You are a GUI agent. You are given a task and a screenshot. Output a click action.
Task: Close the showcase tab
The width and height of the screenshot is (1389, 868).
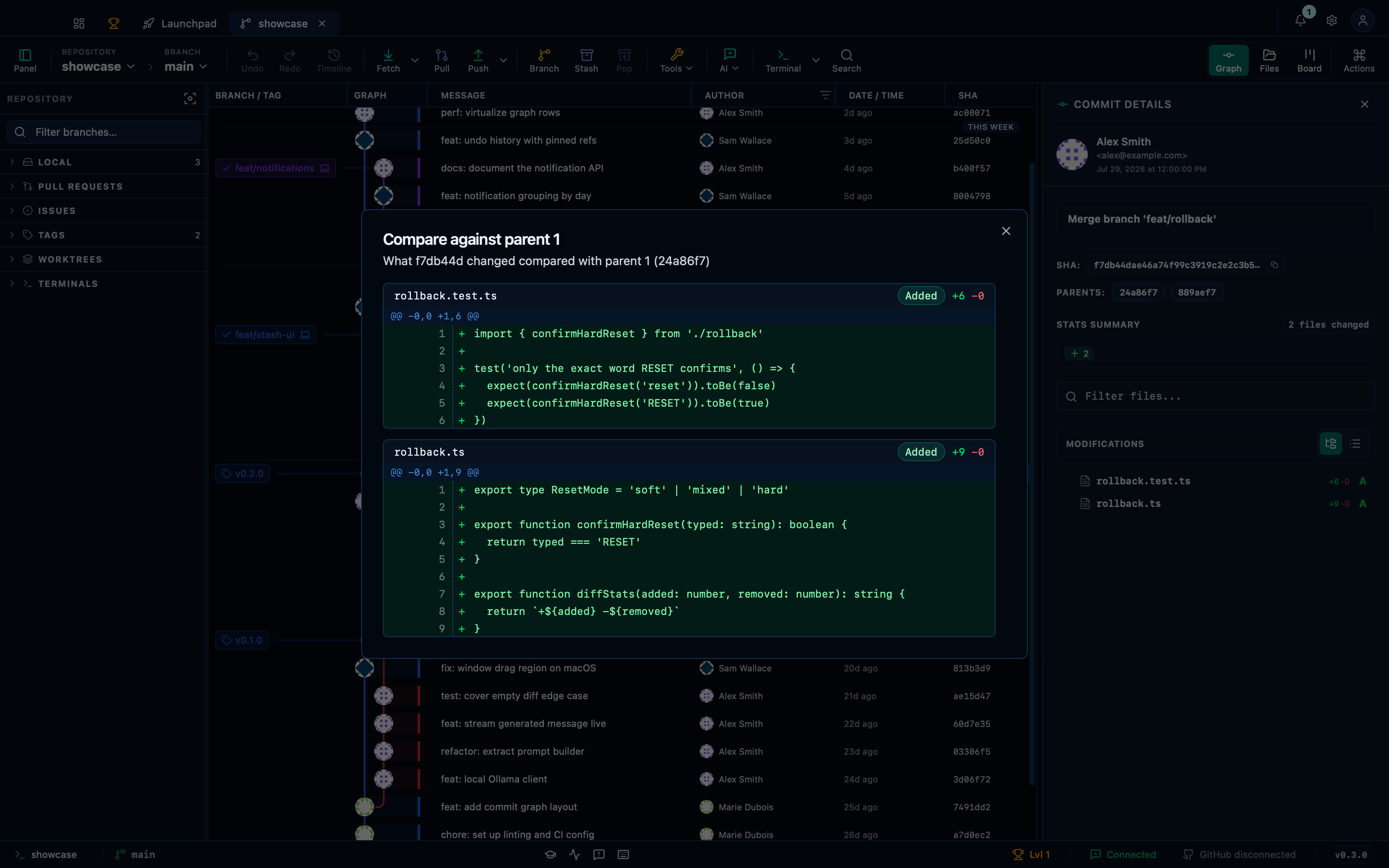322,23
